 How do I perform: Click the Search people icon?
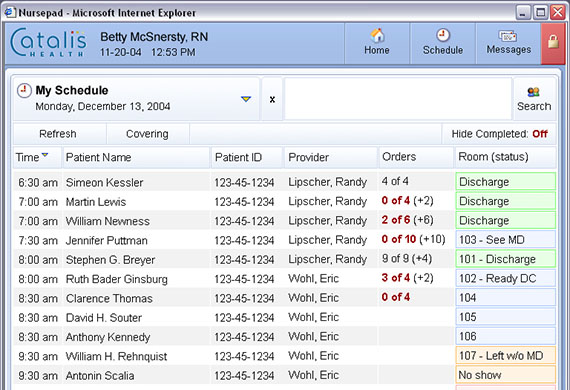point(534,92)
